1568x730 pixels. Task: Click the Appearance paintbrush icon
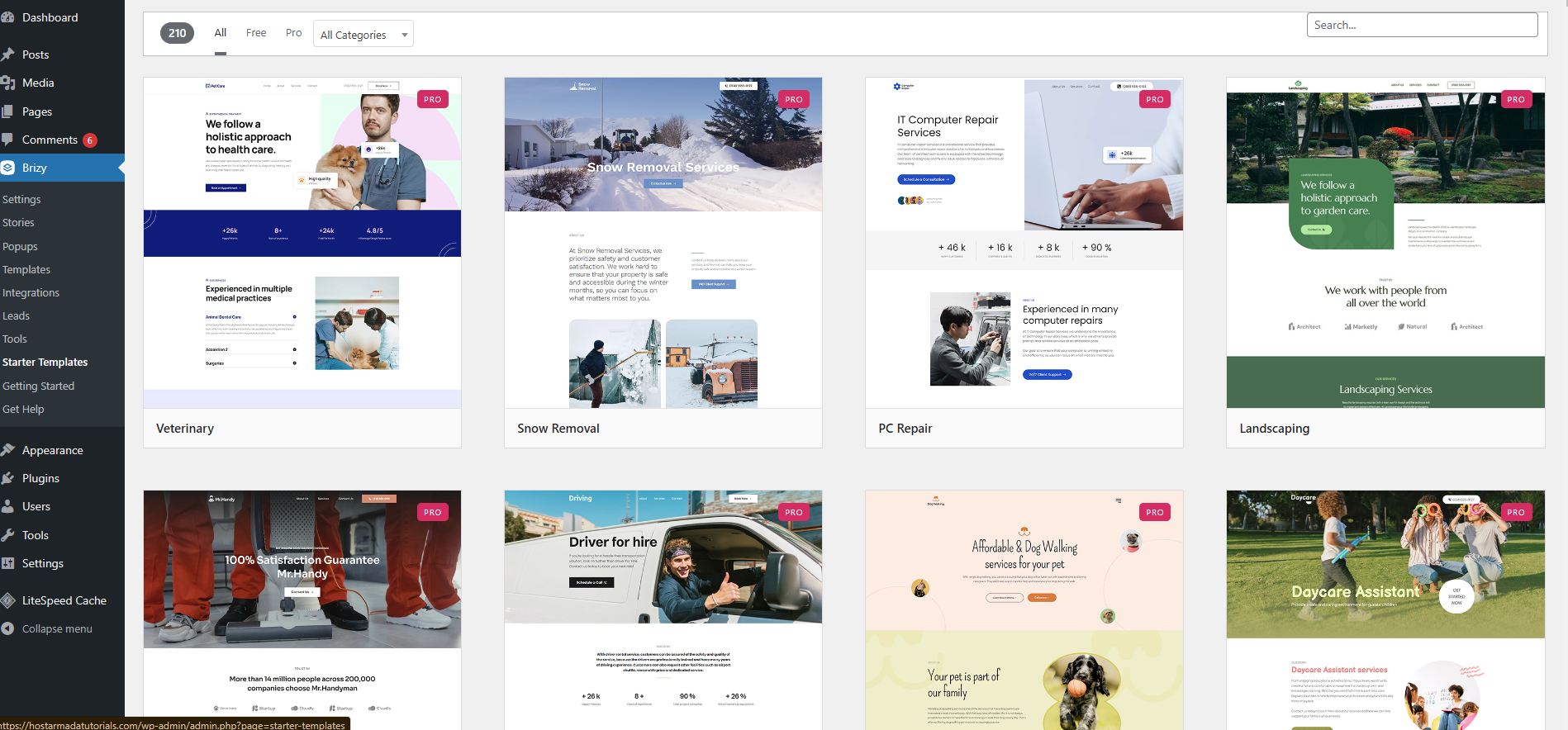tap(7, 450)
